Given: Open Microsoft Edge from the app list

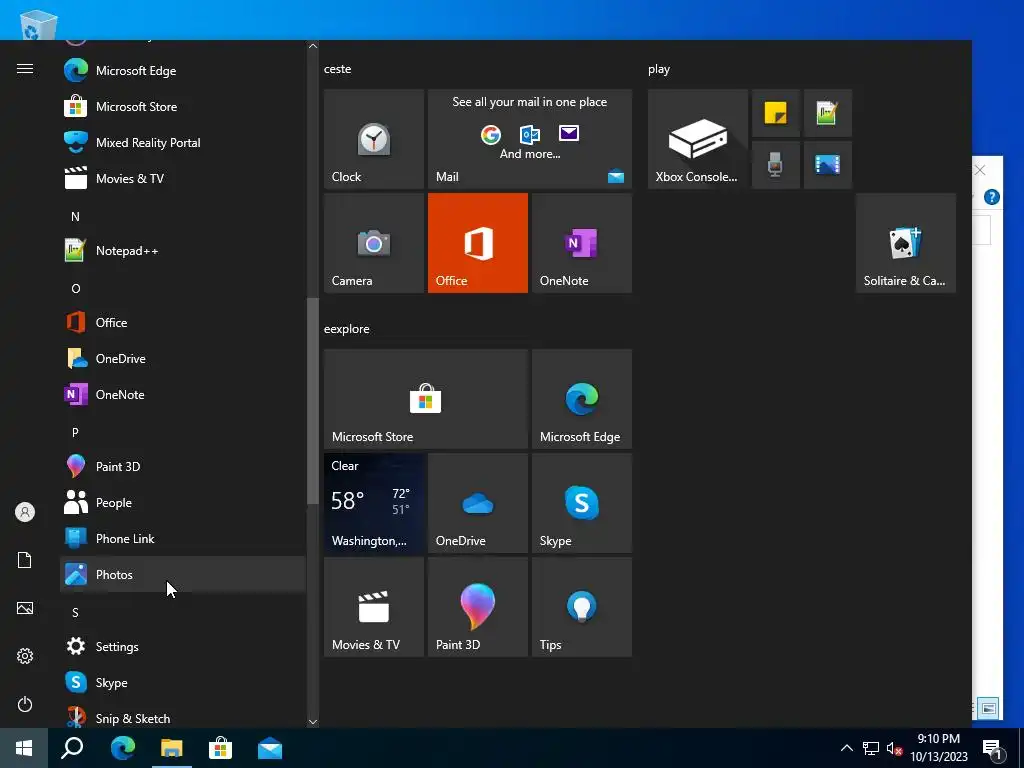Looking at the screenshot, I should click(x=183, y=71).
